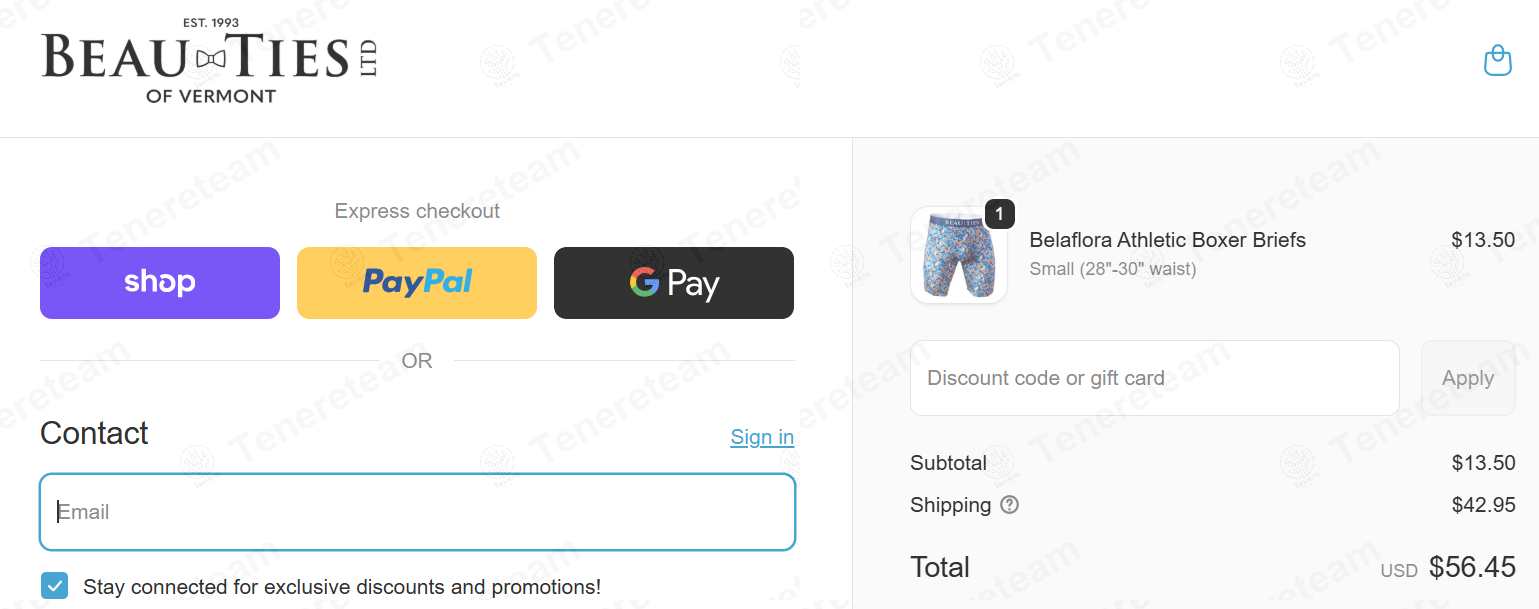1539x609 pixels.
Task: Click the quantity badge on product thumbnail
Action: (x=999, y=214)
